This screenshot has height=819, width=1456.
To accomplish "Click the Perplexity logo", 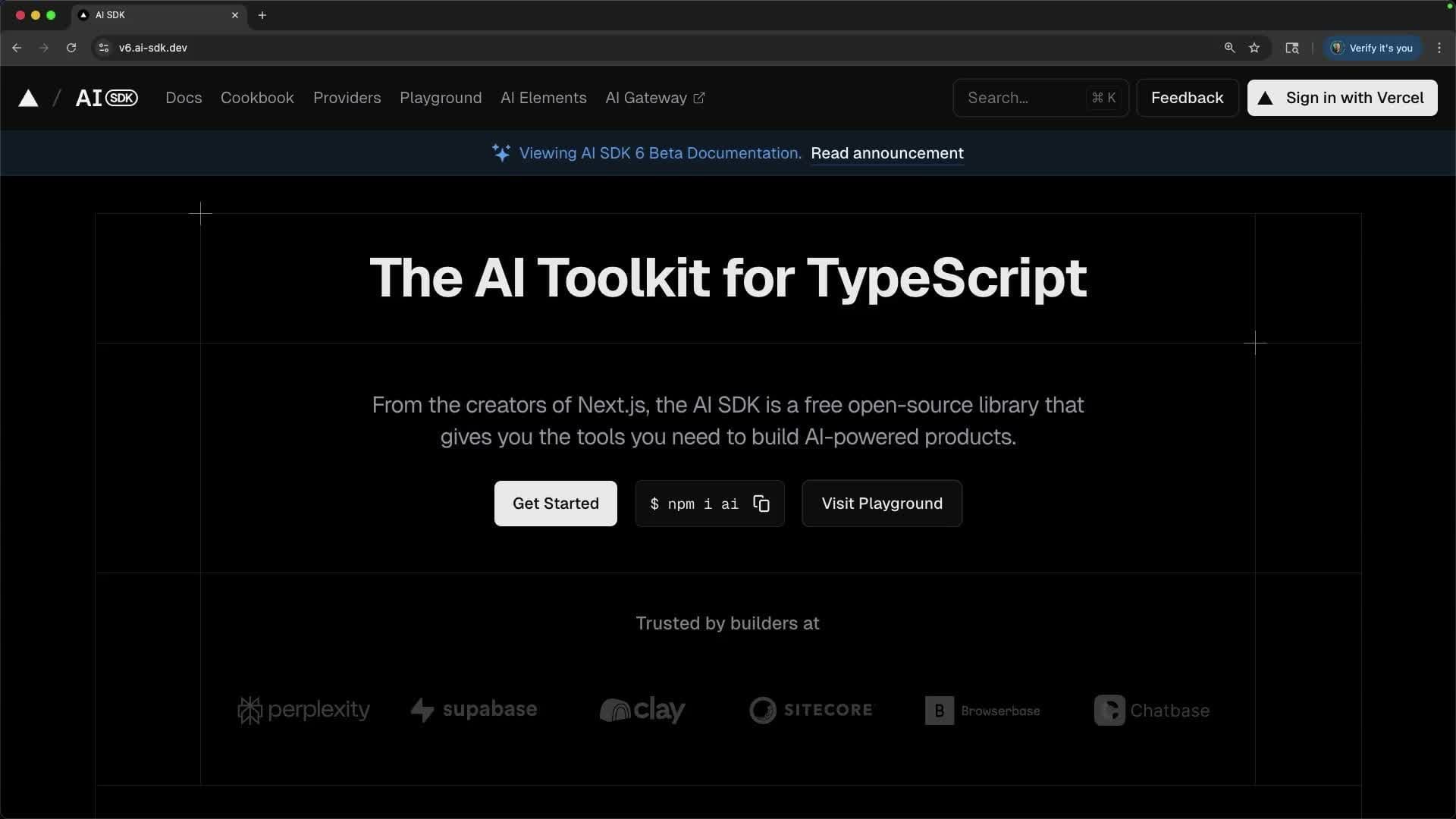I will (x=303, y=710).
